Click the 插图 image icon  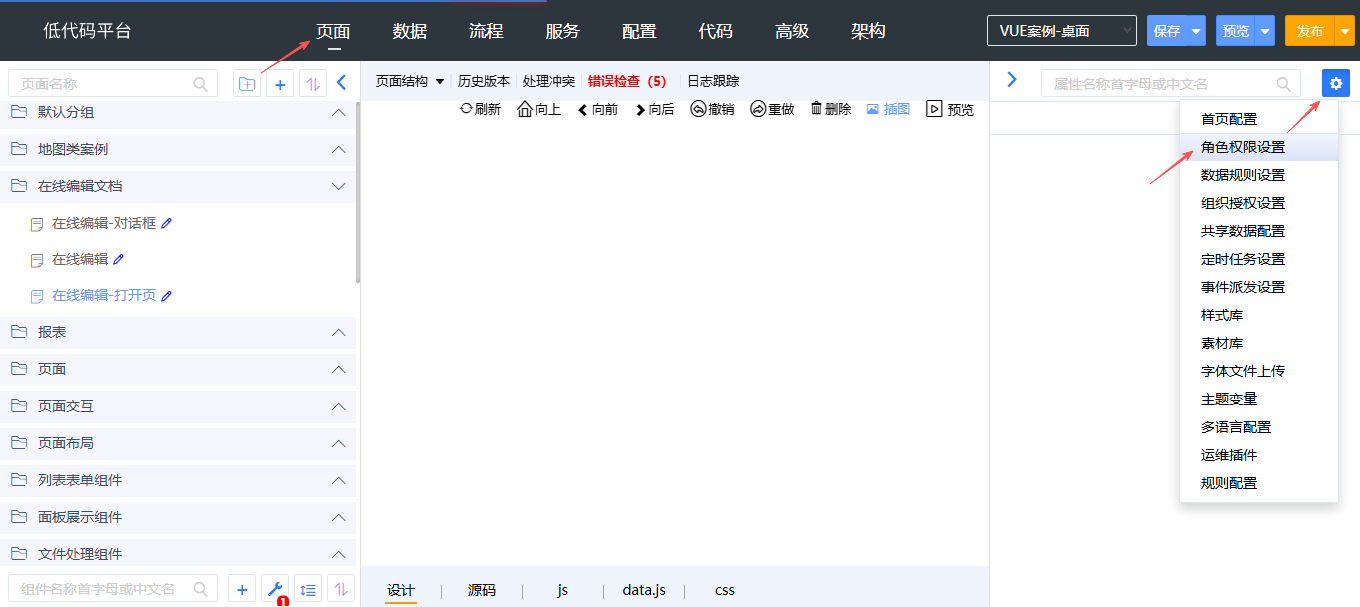pyautogui.click(x=873, y=109)
